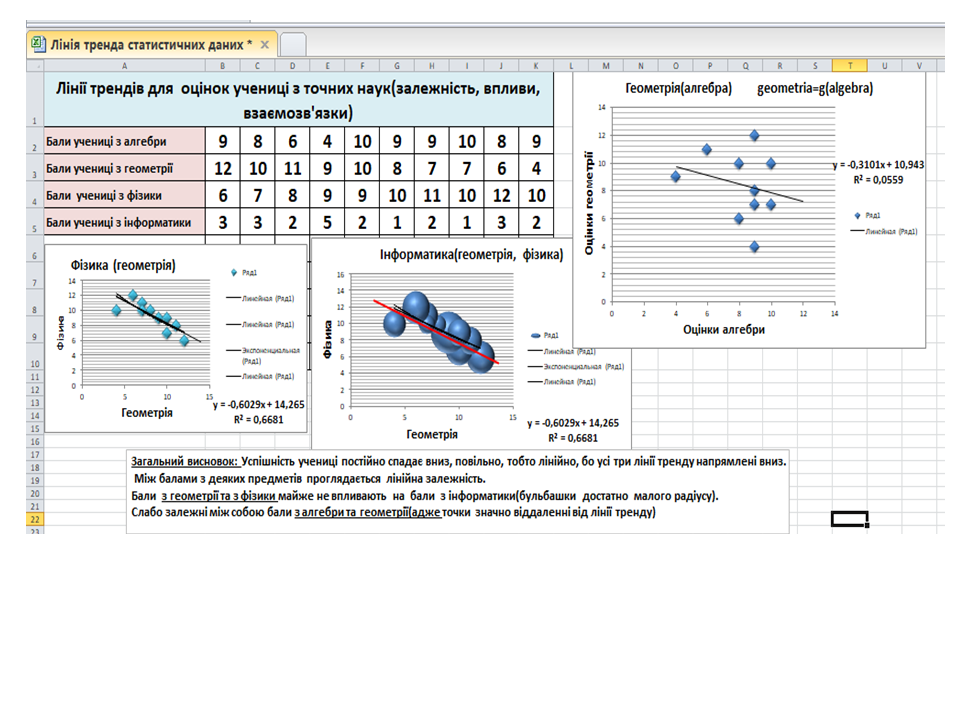Viewport: 960px width, 720px height.
Task: Click the Ряд1 diamond legend marker in Фізика (геометрія) chart
Action: pyautogui.click(x=233, y=272)
